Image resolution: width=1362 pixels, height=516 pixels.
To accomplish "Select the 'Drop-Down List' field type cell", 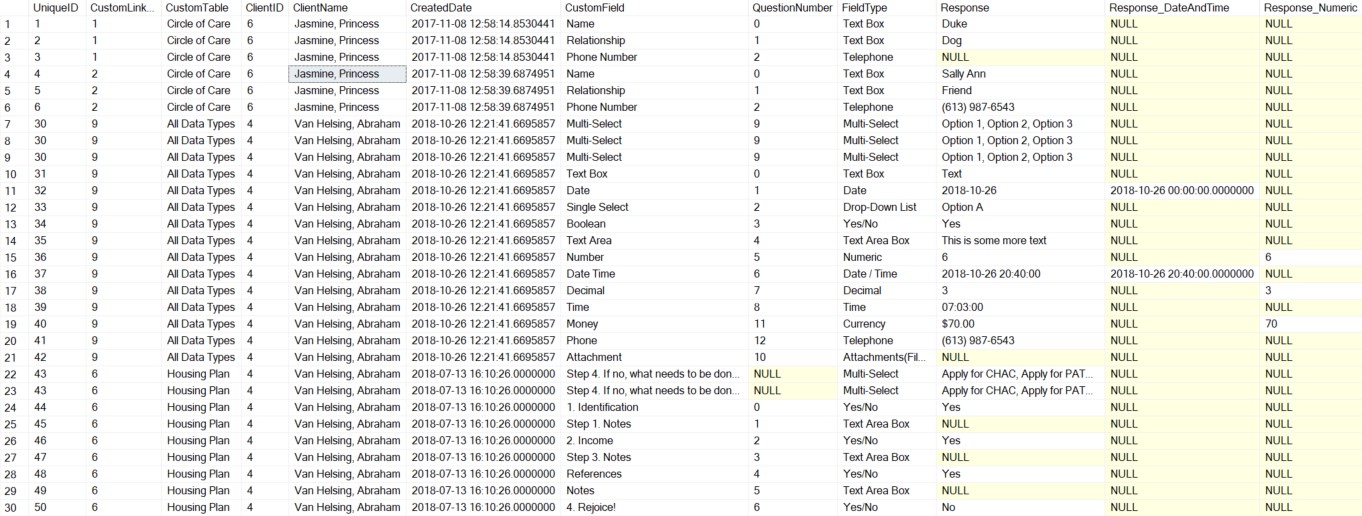I will 880,207.
